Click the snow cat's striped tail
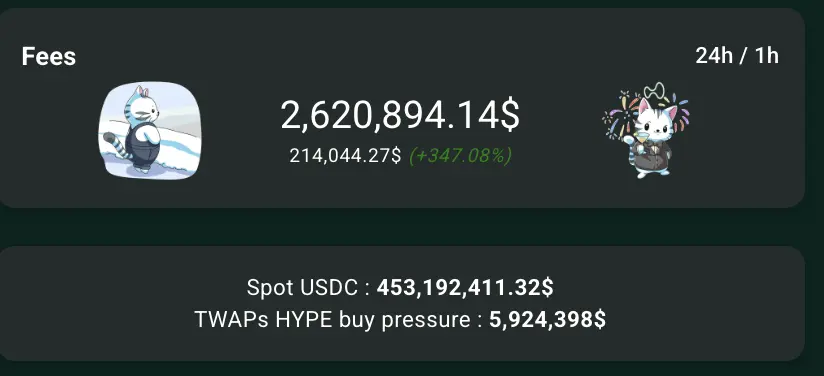 117,146
